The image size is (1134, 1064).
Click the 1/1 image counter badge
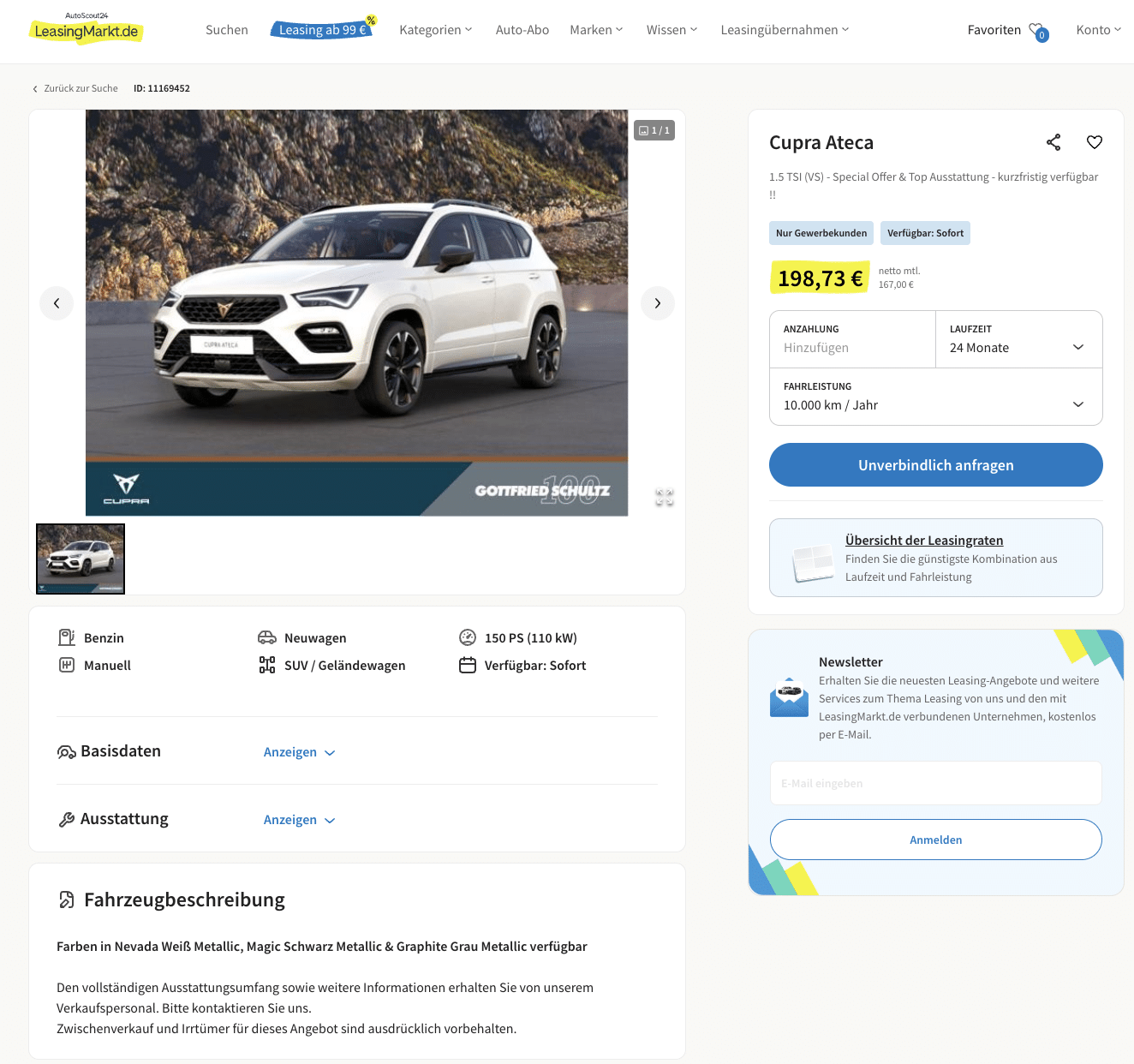(x=654, y=130)
